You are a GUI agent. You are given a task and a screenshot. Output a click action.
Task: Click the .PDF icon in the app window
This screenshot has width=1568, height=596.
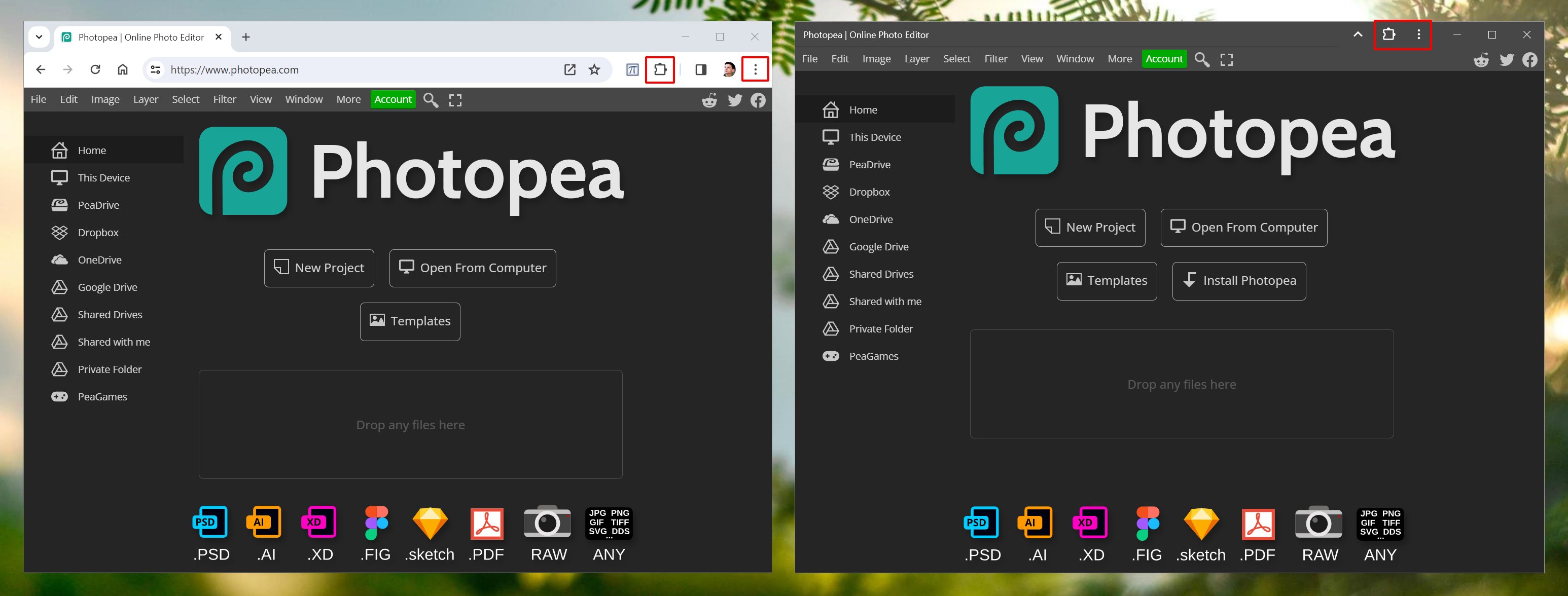[x=1258, y=524]
